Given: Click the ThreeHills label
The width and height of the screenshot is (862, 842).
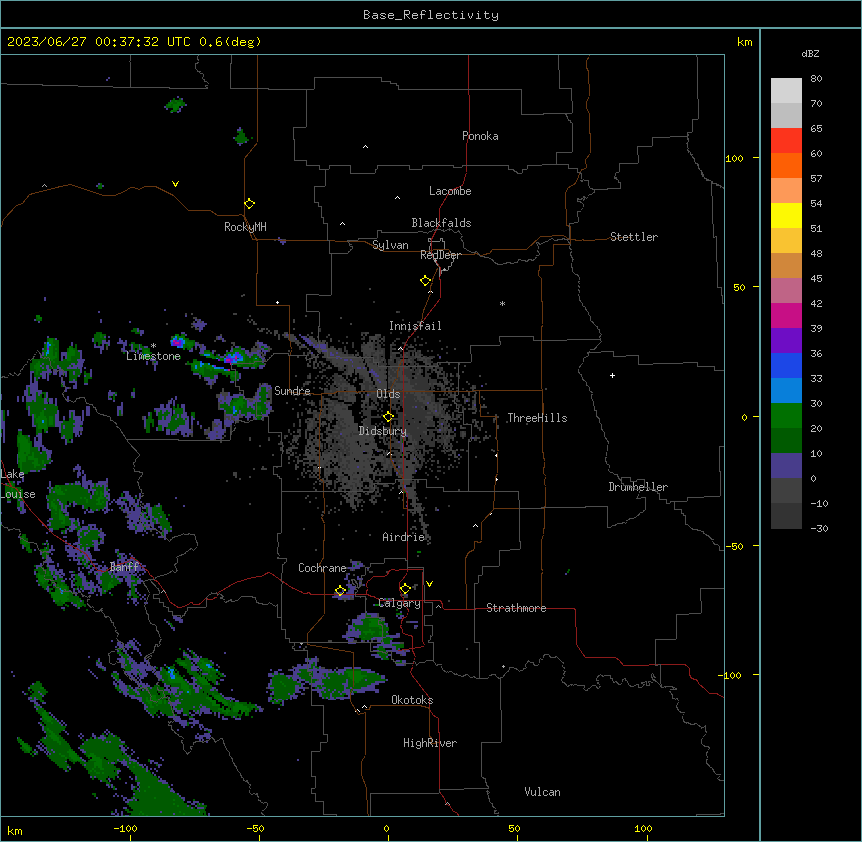Looking at the screenshot, I should pyautogui.click(x=537, y=418).
